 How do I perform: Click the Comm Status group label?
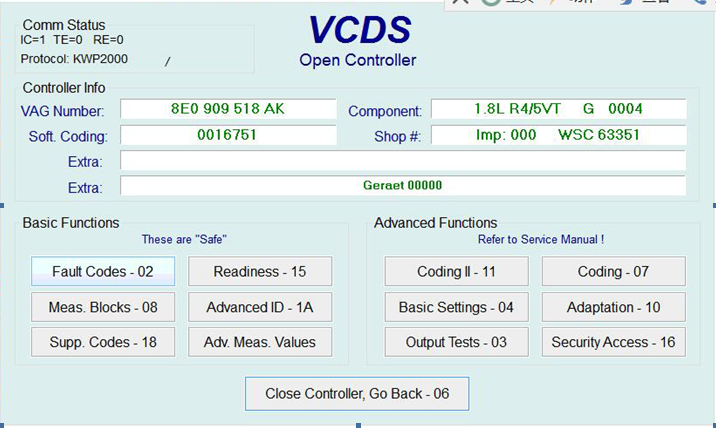[64, 25]
